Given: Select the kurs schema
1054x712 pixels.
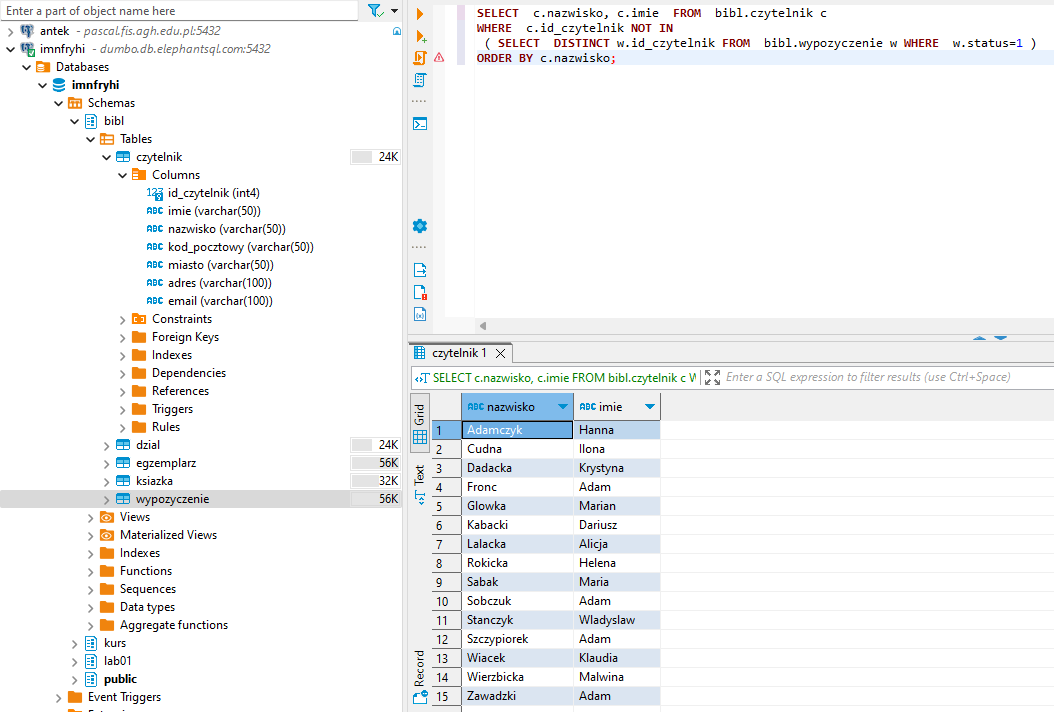Looking at the screenshot, I should click(x=115, y=643).
